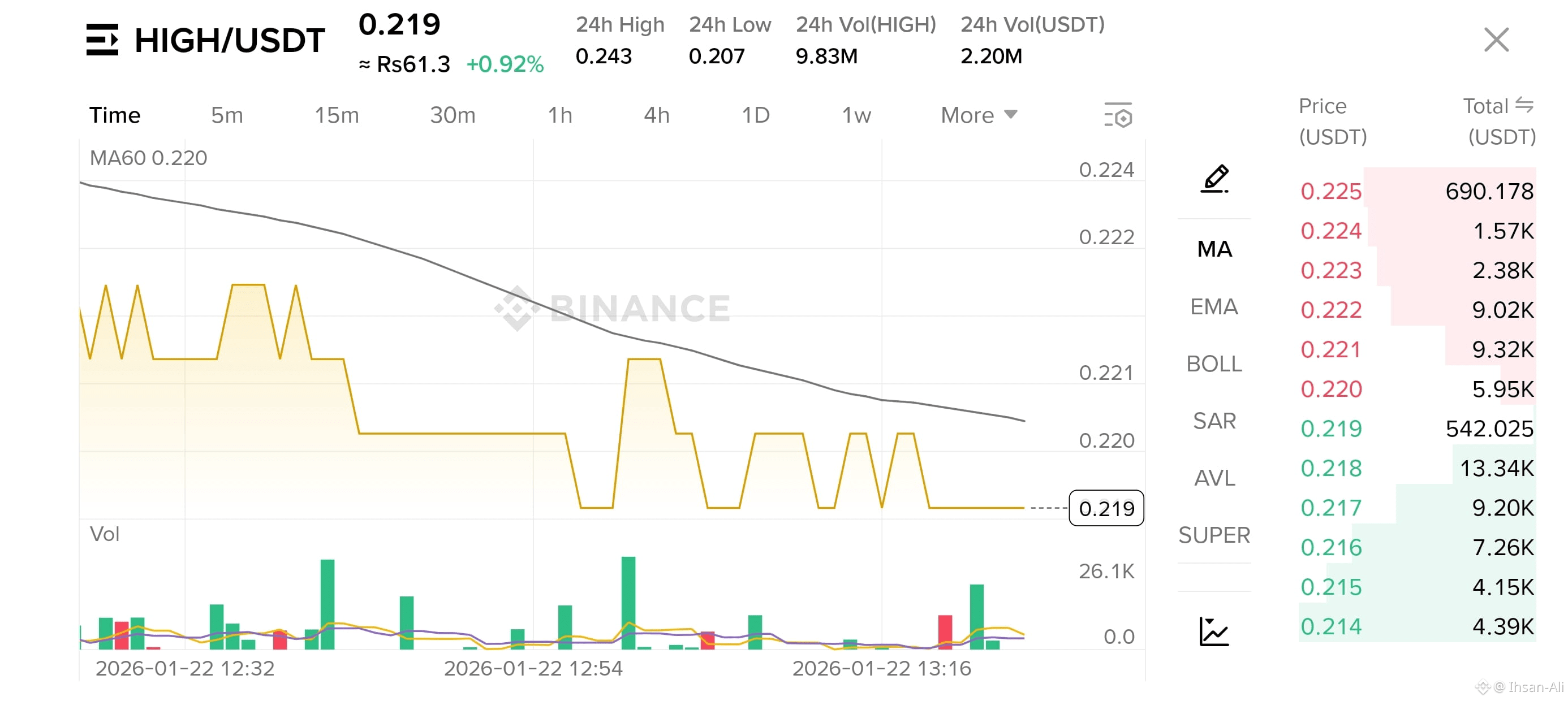Open the depth chart view icon
Screen dimensions: 1568x701
click(1214, 631)
